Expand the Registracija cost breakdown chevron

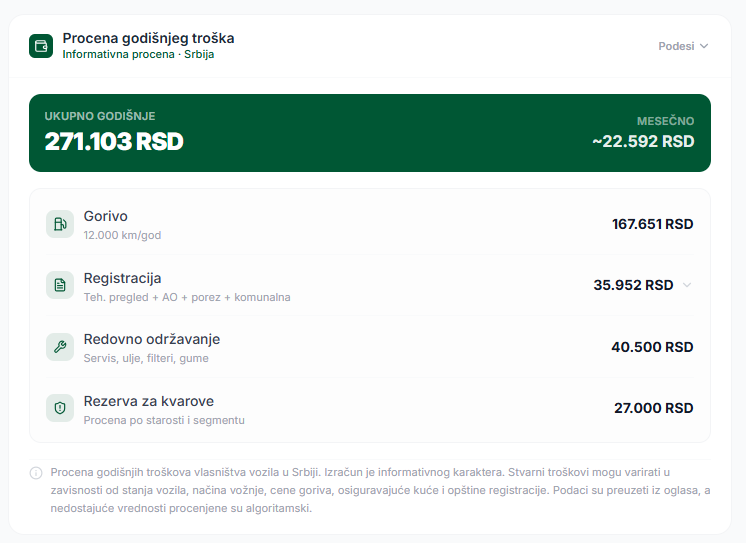click(687, 285)
